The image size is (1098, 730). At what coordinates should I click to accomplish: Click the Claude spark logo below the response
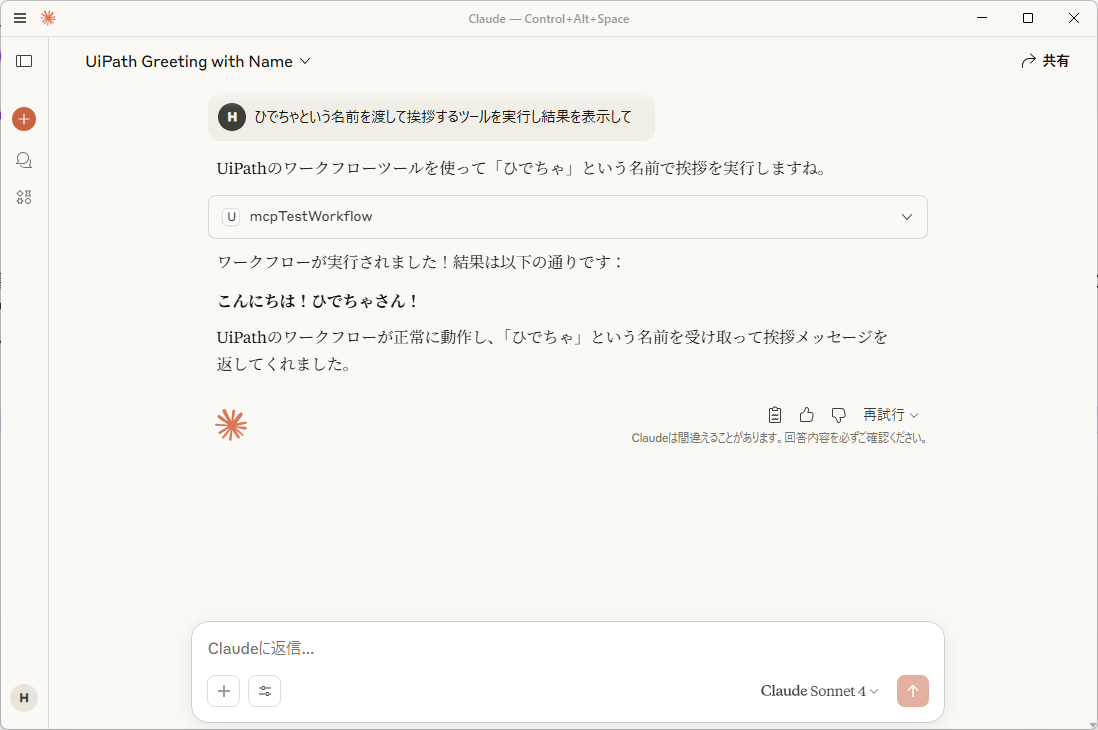(x=231, y=425)
